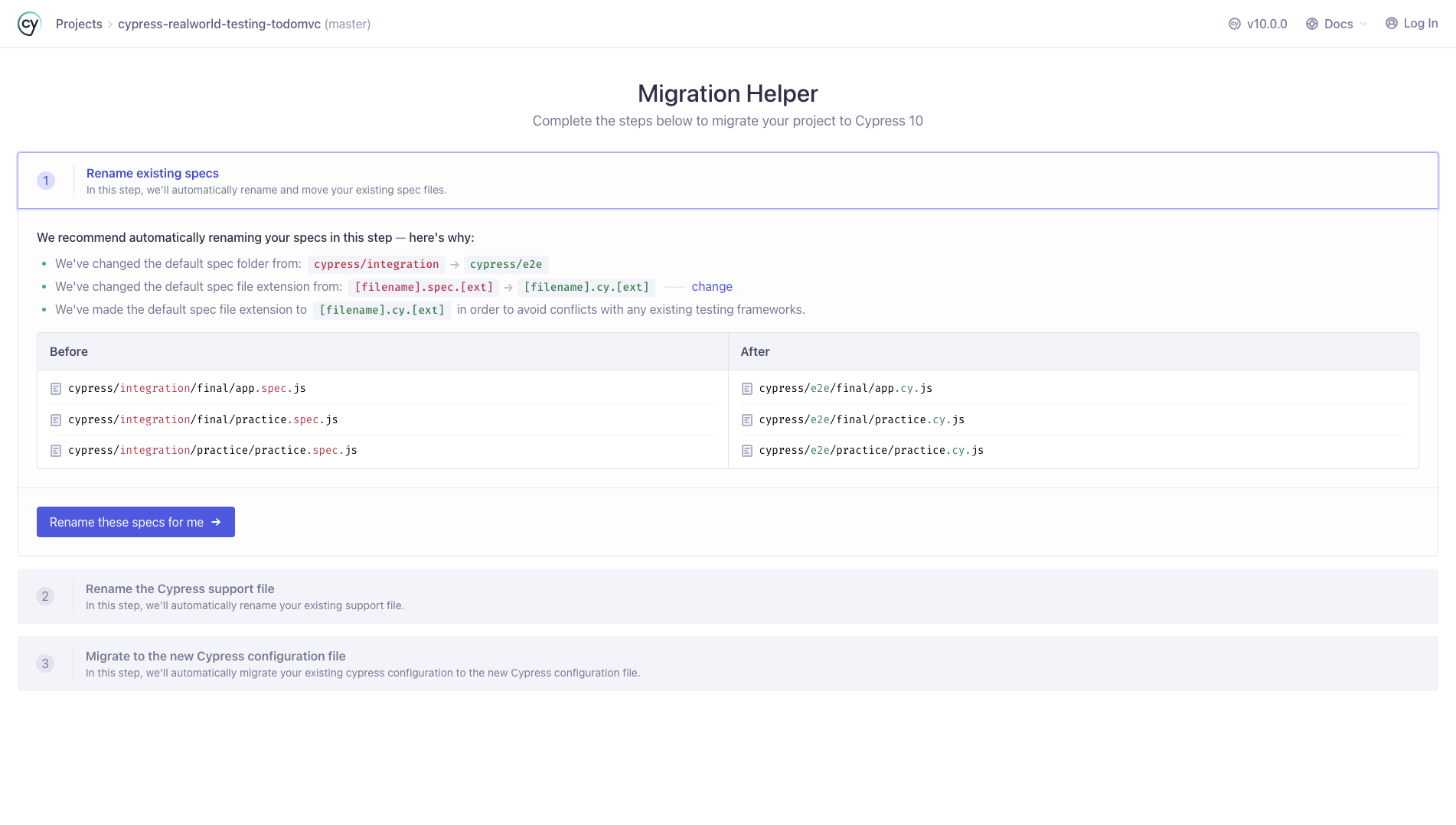The image size is (1456, 825).
Task: Select cypress/integration/final/app.spec.js row text
Action: pyautogui.click(x=187, y=388)
